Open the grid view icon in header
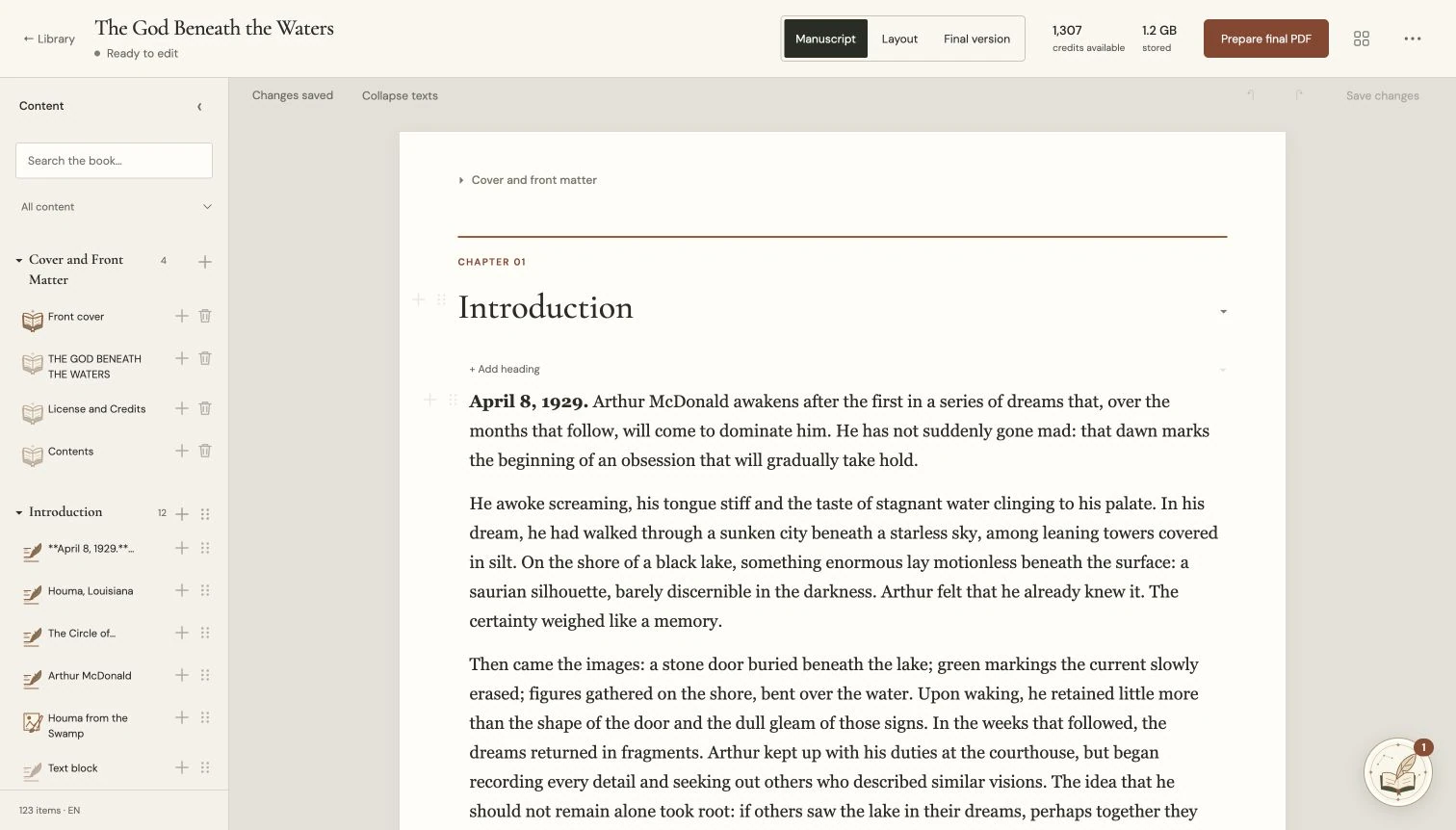Screen dimensions: 1456x830 (1362, 39)
